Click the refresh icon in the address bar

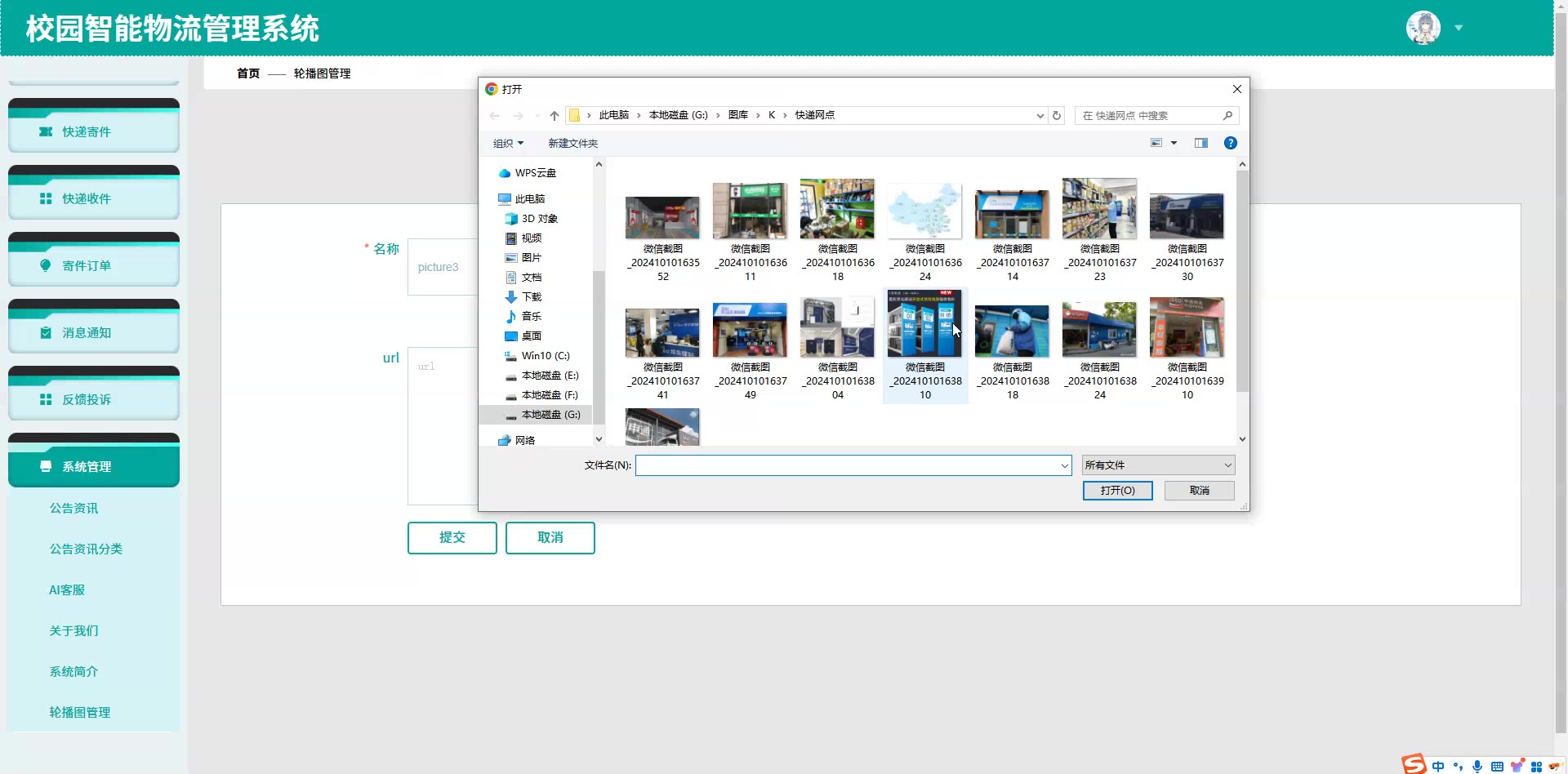[x=1057, y=116]
